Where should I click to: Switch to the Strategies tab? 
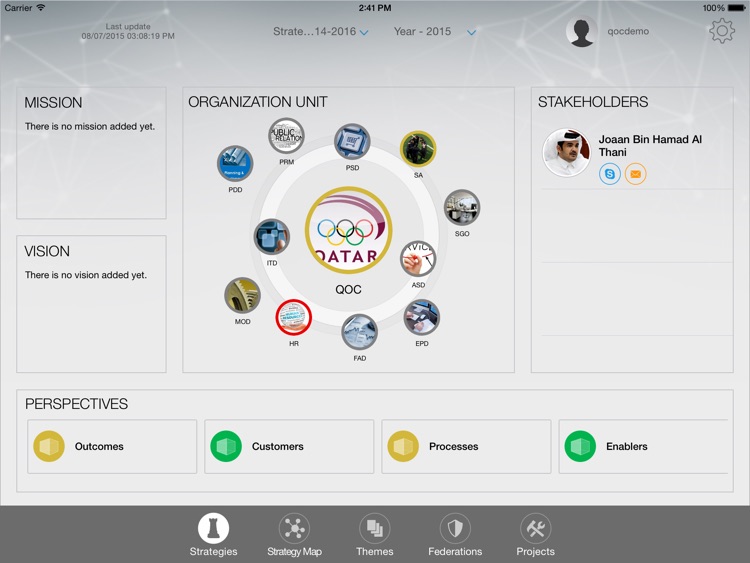(x=213, y=535)
